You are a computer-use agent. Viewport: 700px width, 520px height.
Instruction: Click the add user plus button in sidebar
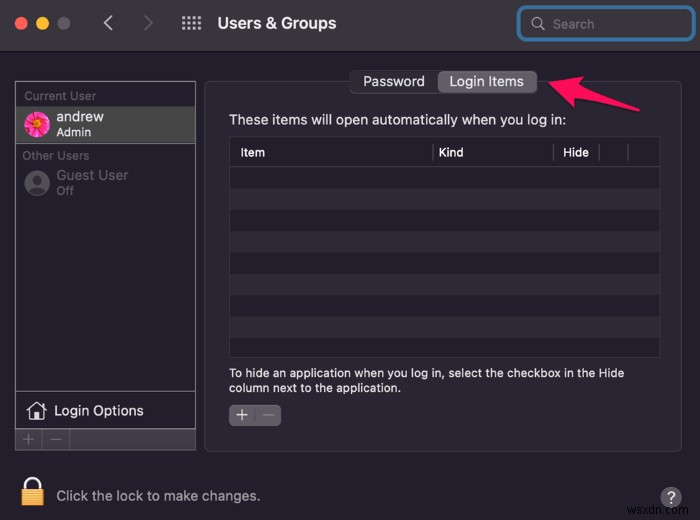click(x=29, y=439)
